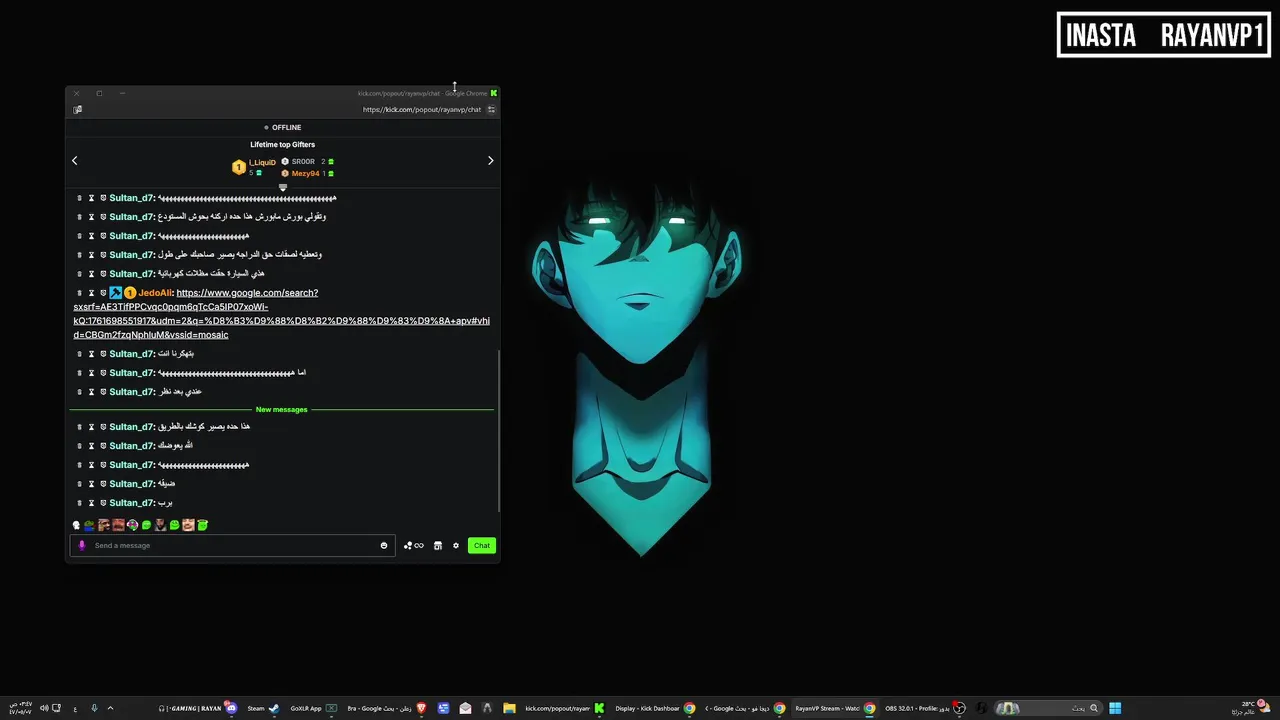Click the 'Lifetime top Gifters' heading

point(283,145)
